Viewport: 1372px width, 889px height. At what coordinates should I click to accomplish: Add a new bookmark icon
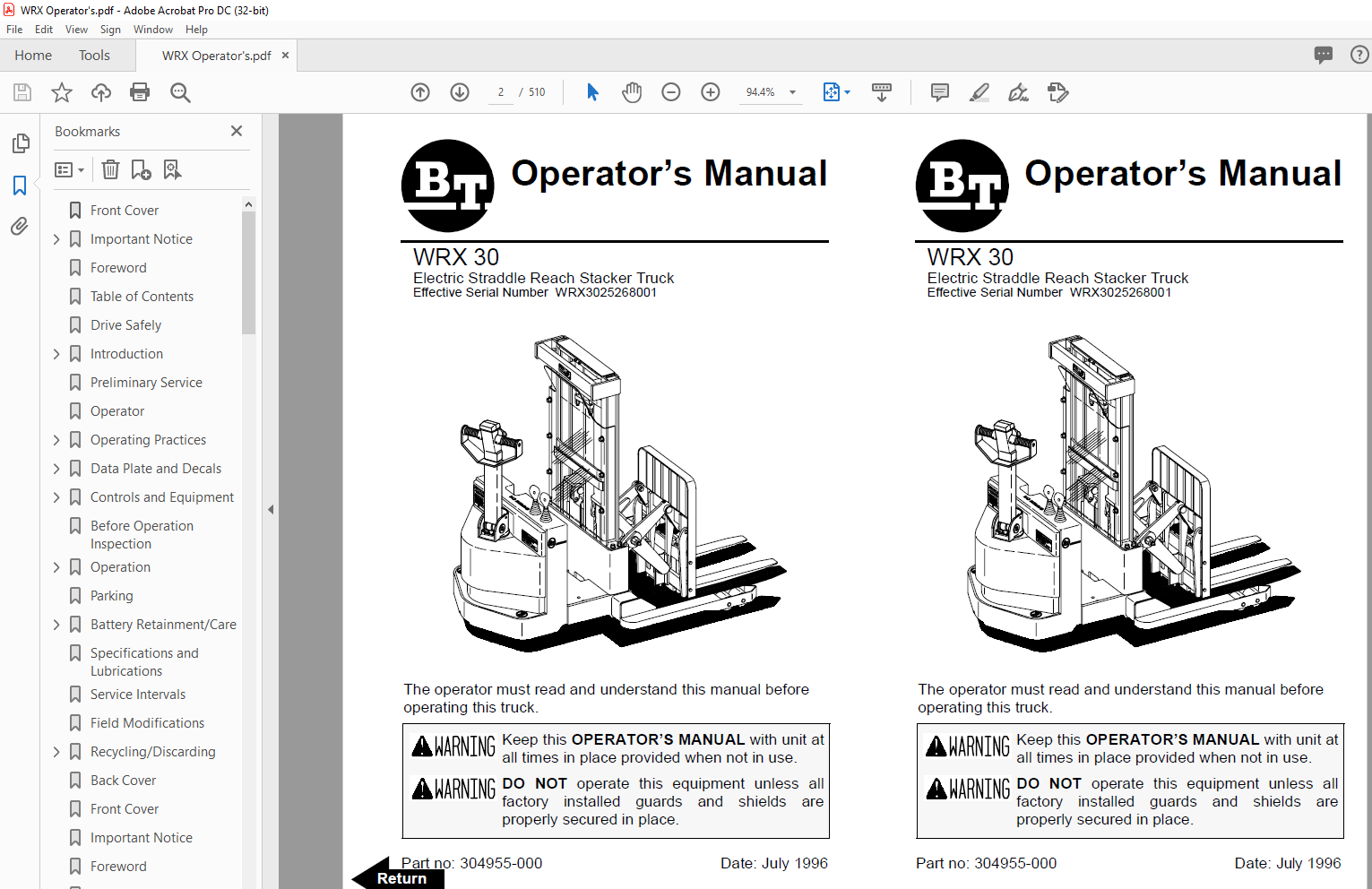(x=141, y=169)
